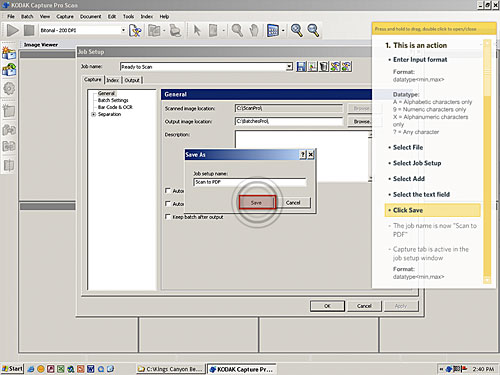
Task: Click the grayed blank page toolbar icon
Action: tap(213, 31)
